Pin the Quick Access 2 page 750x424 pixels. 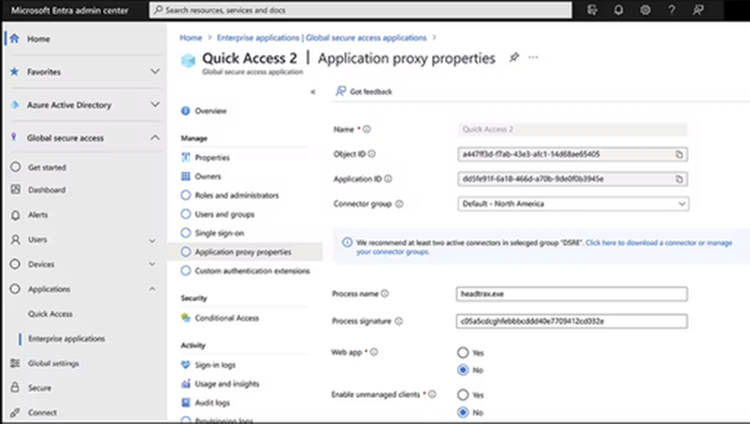514,57
